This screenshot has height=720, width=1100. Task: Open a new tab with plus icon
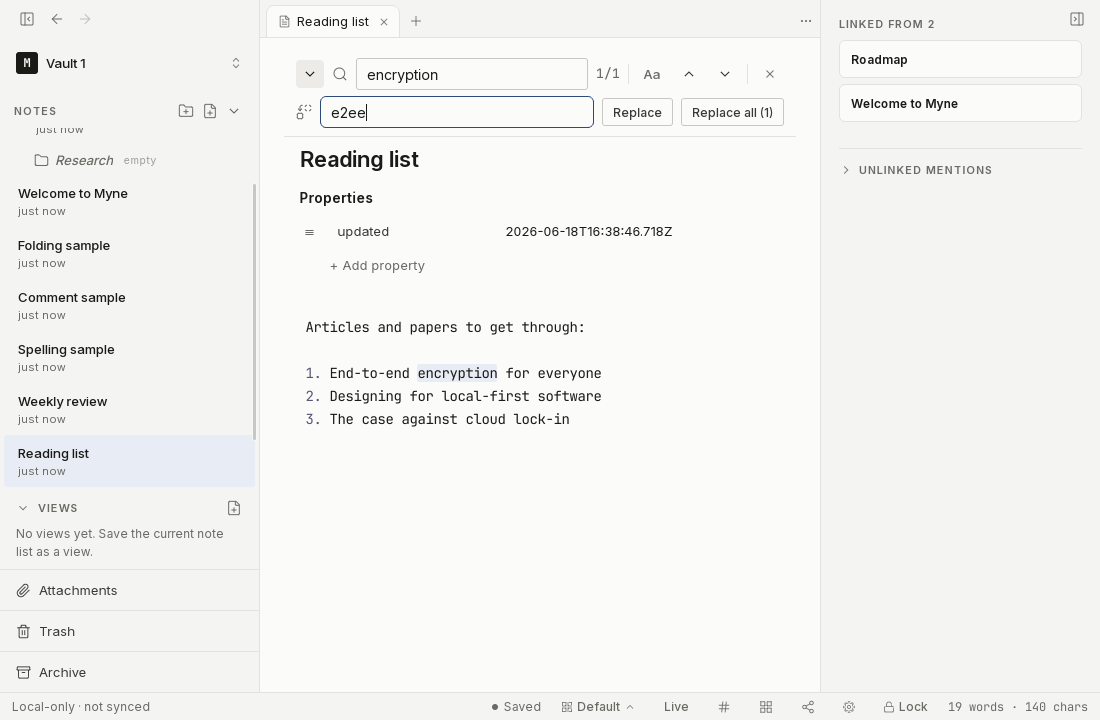(x=416, y=21)
